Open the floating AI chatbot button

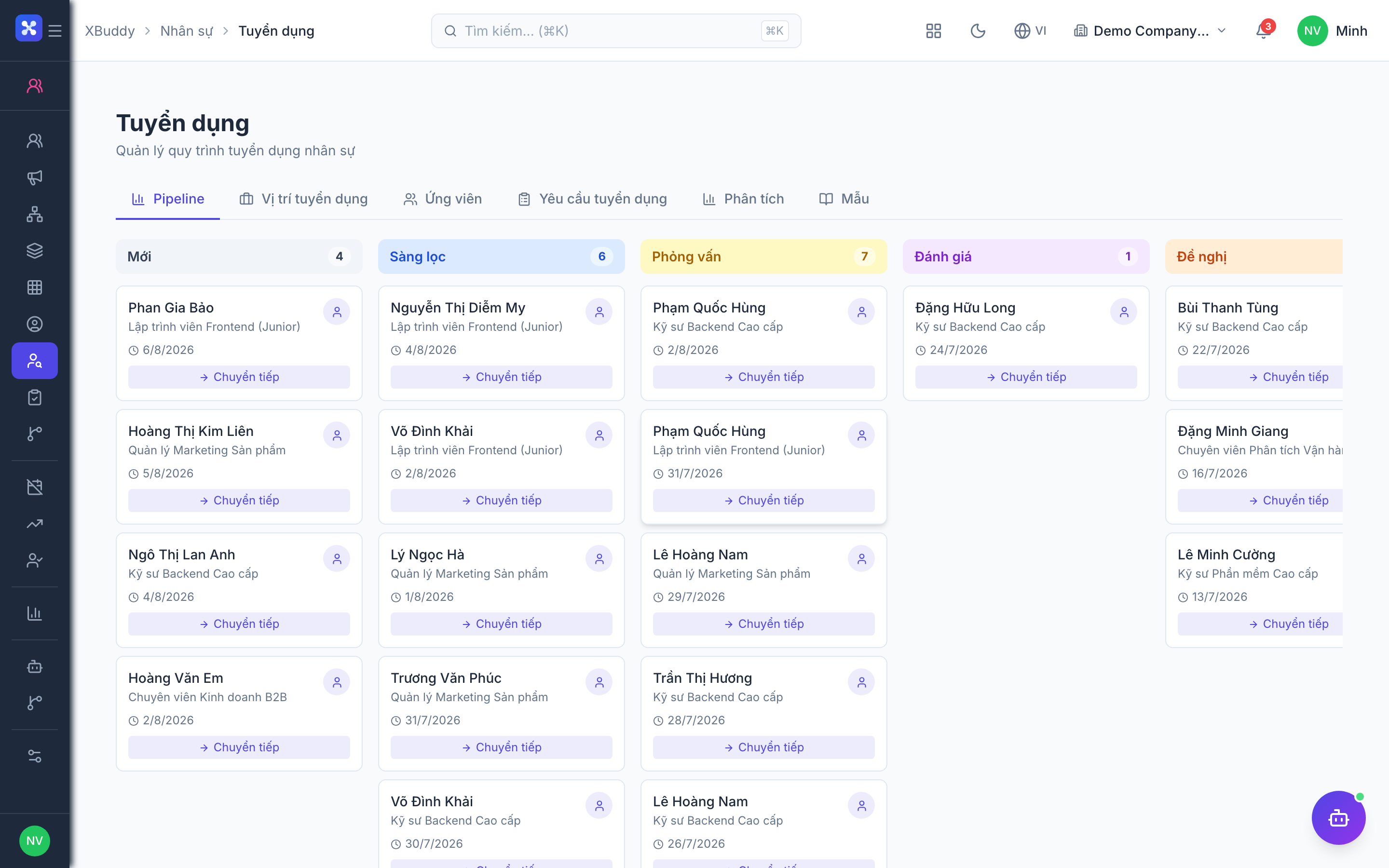(x=1338, y=818)
